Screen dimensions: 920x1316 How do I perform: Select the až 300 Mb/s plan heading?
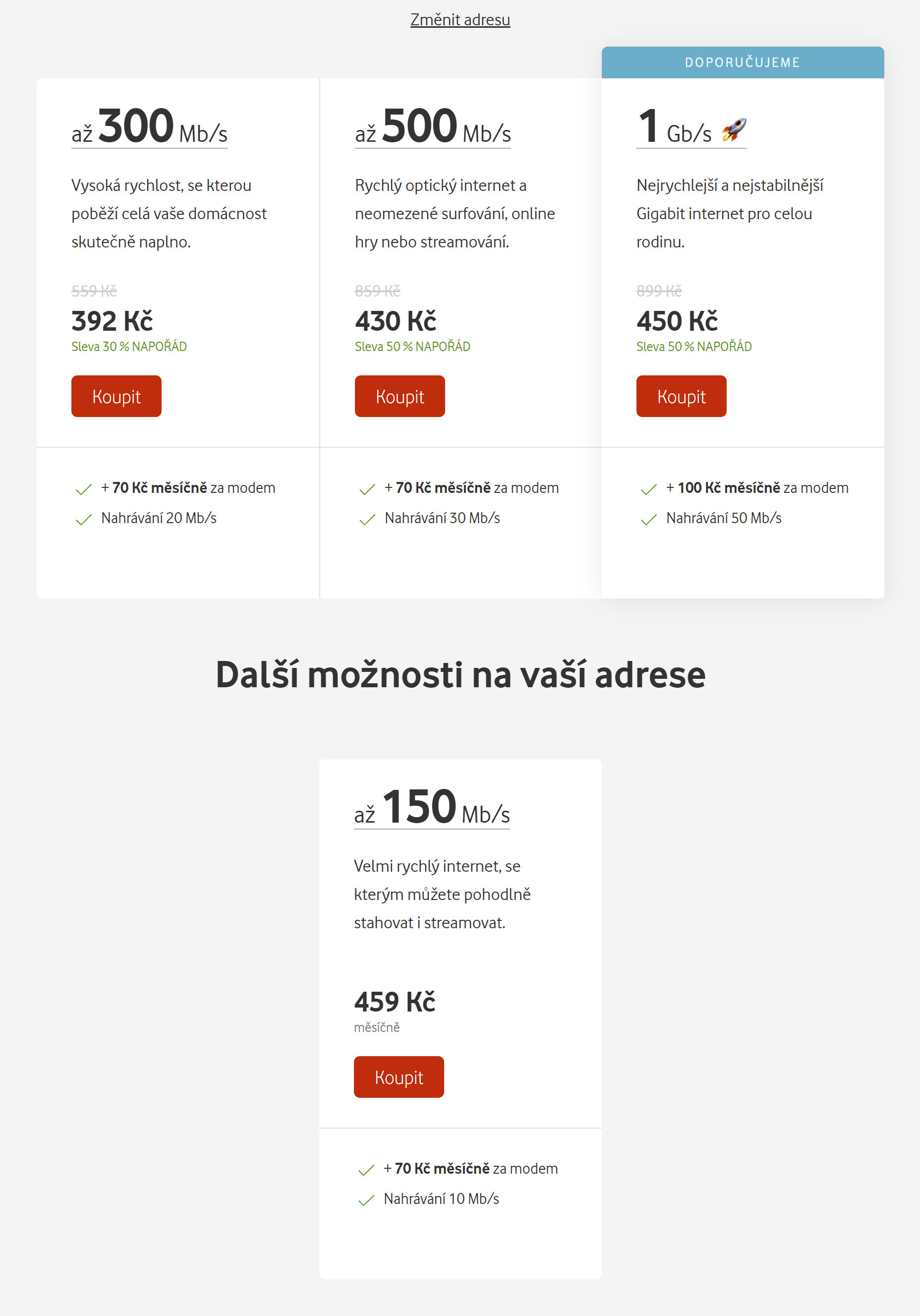click(x=150, y=127)
